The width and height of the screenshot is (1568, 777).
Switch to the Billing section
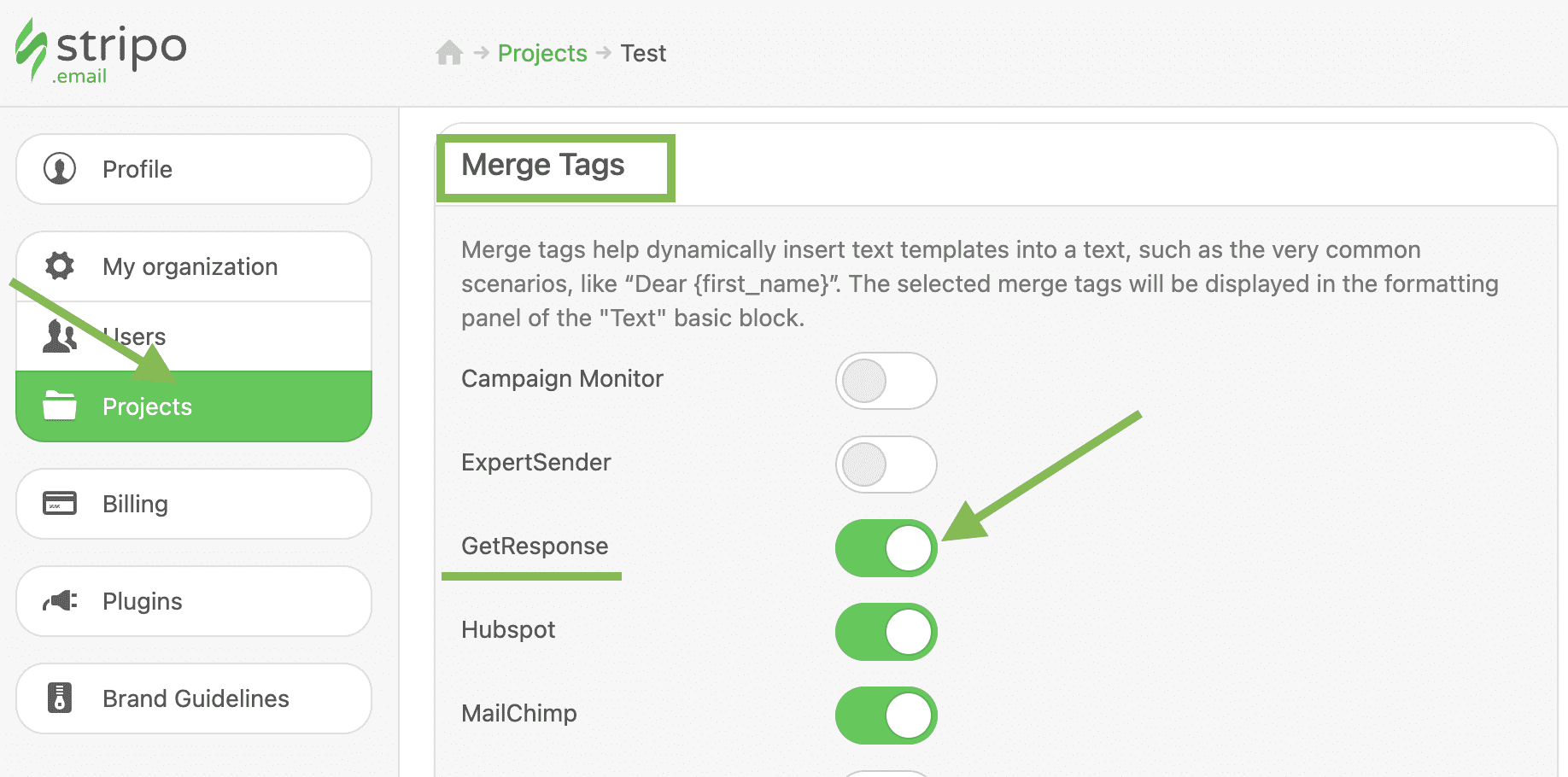(x=135, y=503)
